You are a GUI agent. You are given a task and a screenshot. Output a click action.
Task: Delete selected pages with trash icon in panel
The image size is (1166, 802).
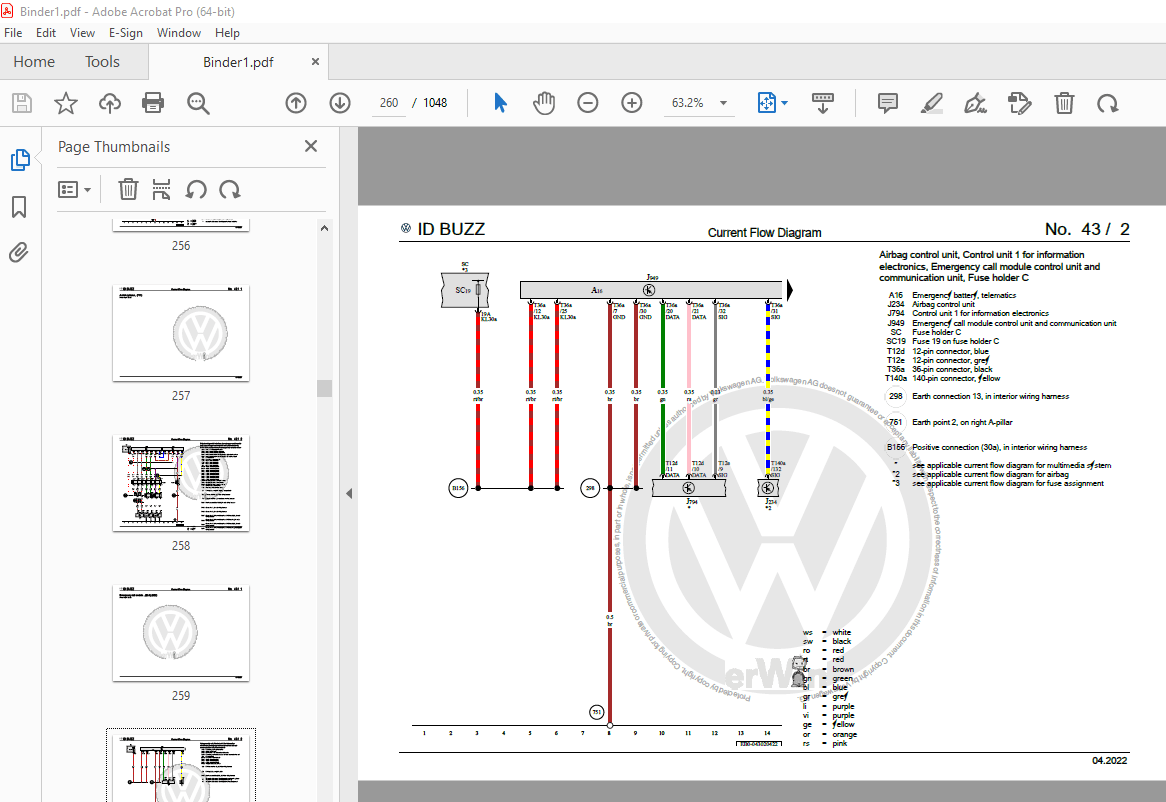tap(128, 189)
